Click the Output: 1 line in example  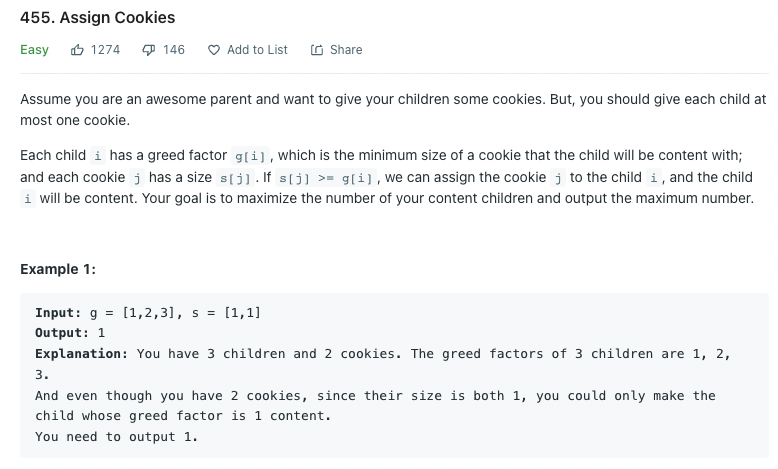pos(70,333)
